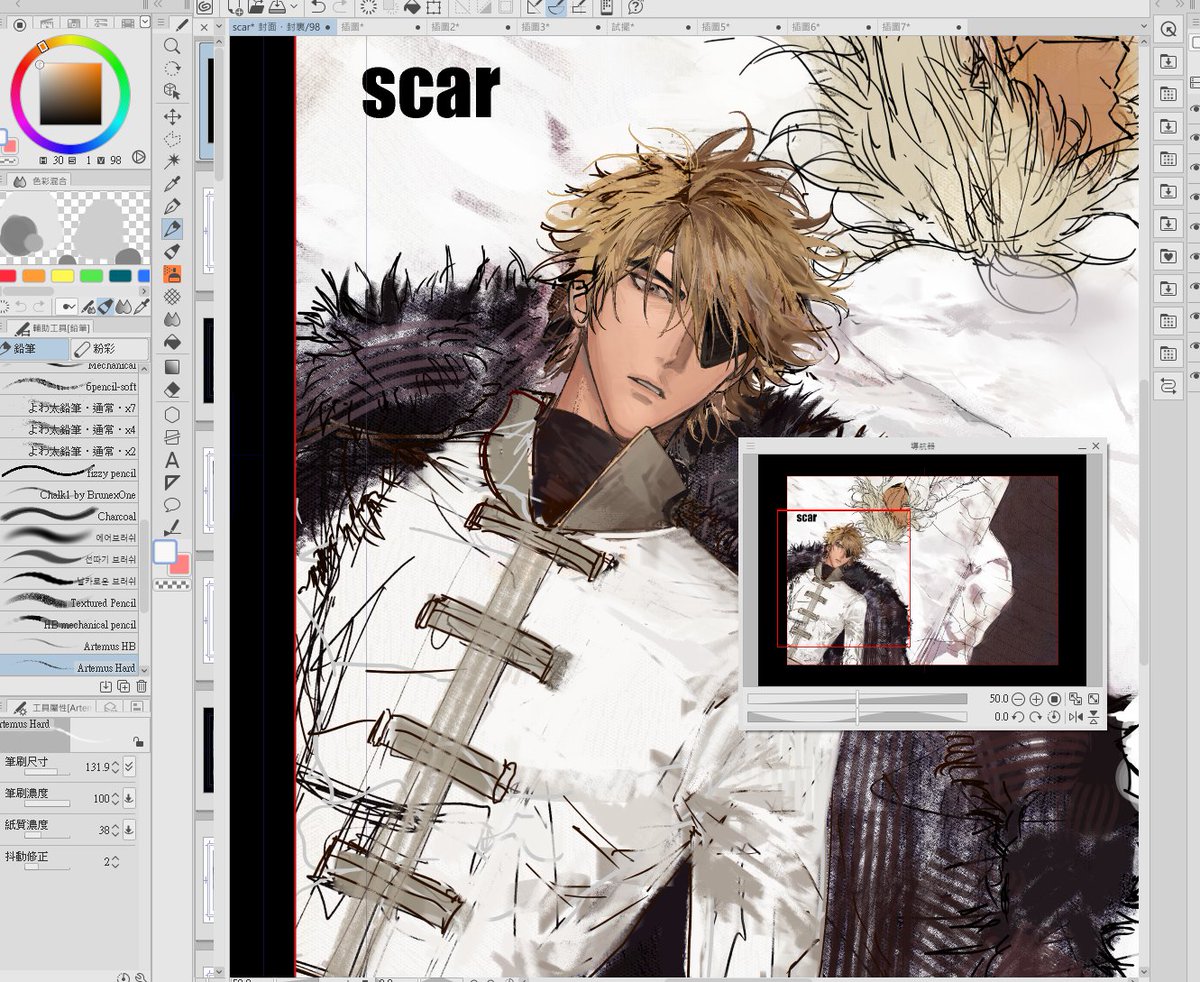This screenshot has width=1200, height=982.
Task: Enable snap to ruler in the top toolbar
Action: click(x=535, y=8)
